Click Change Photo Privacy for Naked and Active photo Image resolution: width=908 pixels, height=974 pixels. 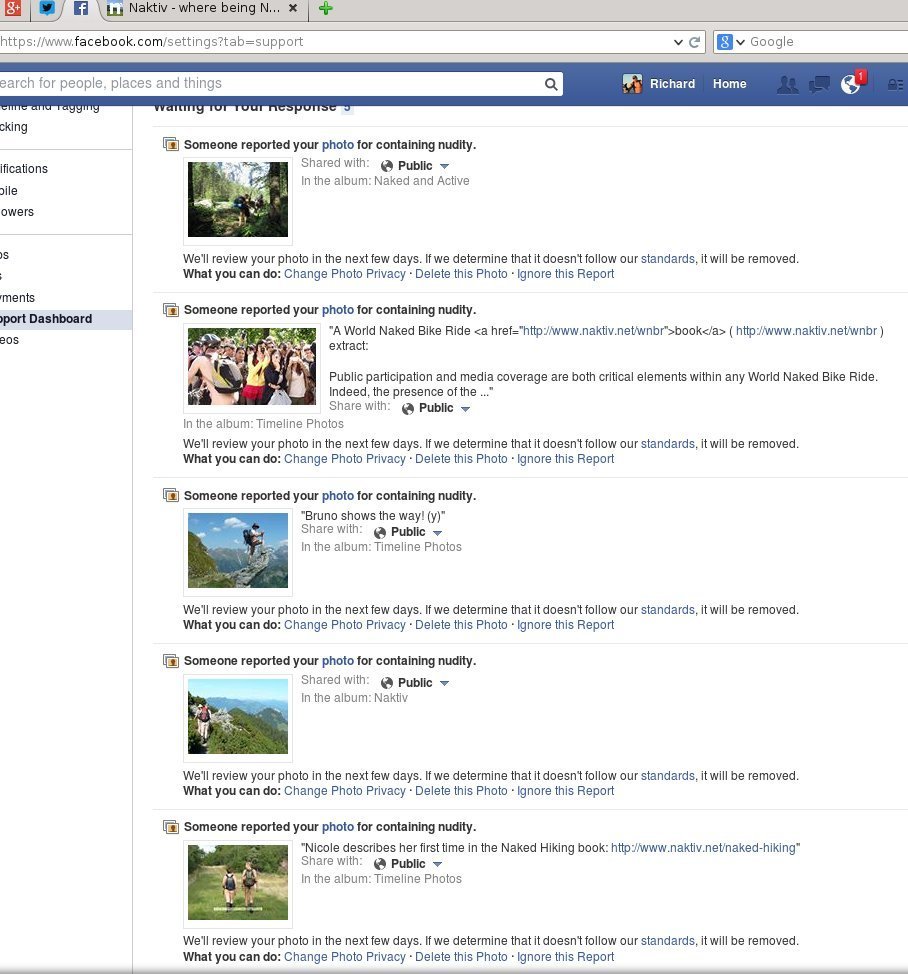(345, 274)
